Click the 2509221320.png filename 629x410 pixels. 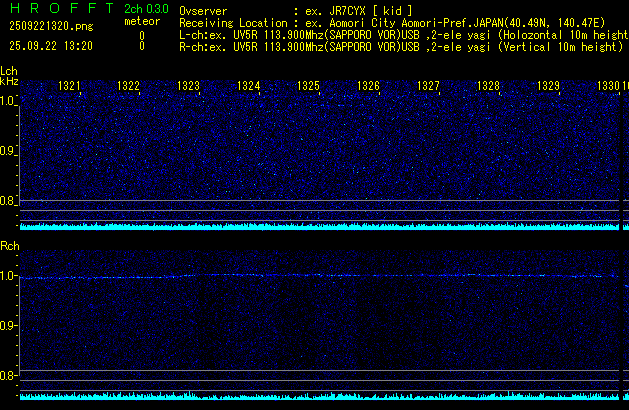50,27
